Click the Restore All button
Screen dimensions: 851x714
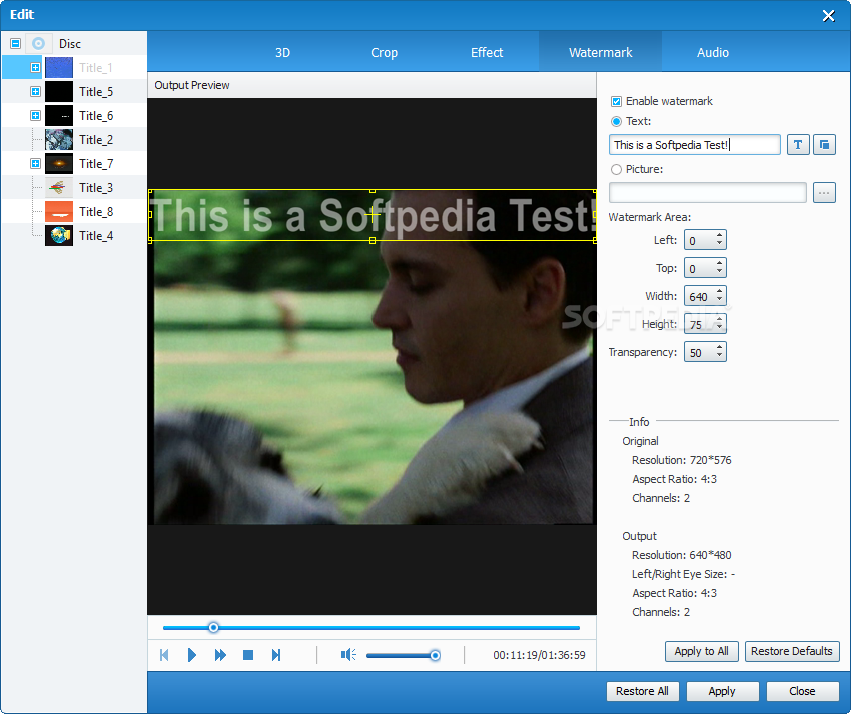(642, 691)
